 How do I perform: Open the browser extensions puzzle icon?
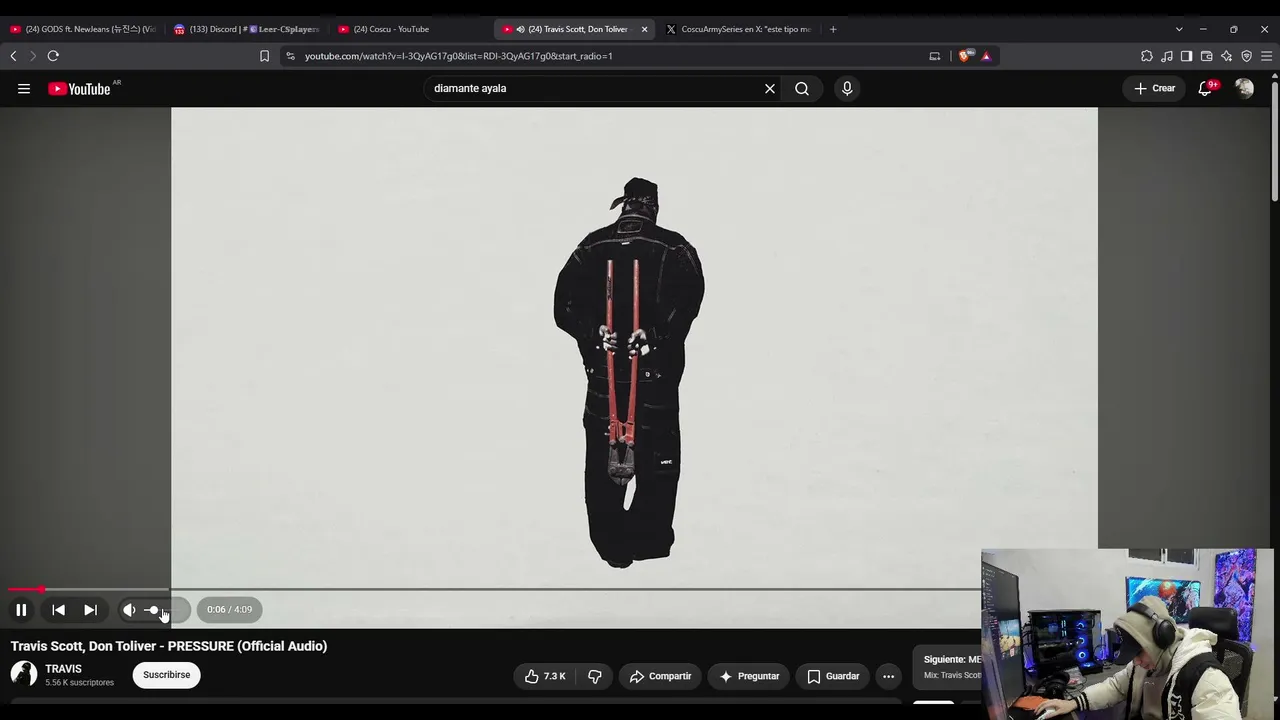pyautogui.click(x=1147, y=56)
